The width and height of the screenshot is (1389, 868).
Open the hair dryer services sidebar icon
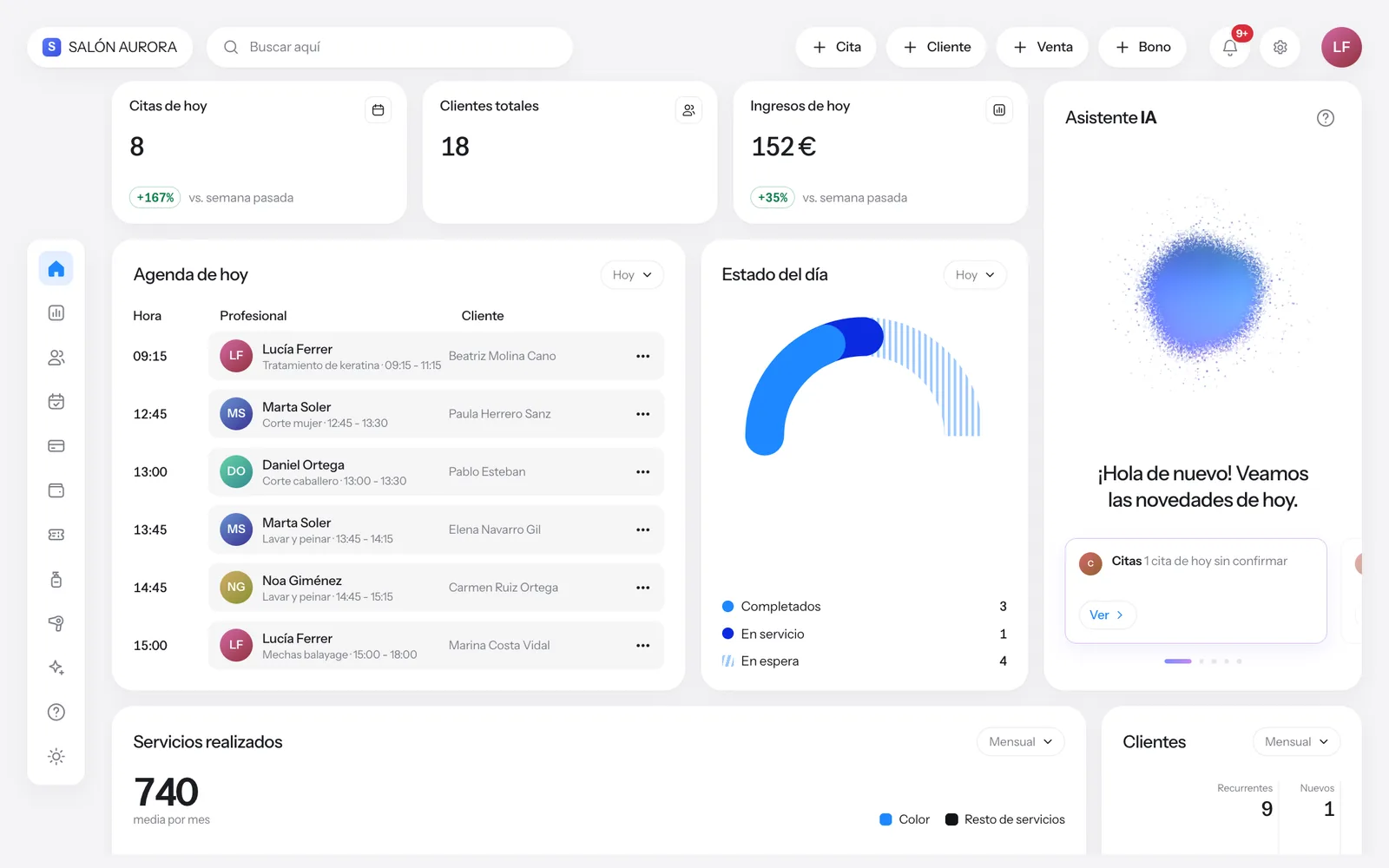pos(56,623)
